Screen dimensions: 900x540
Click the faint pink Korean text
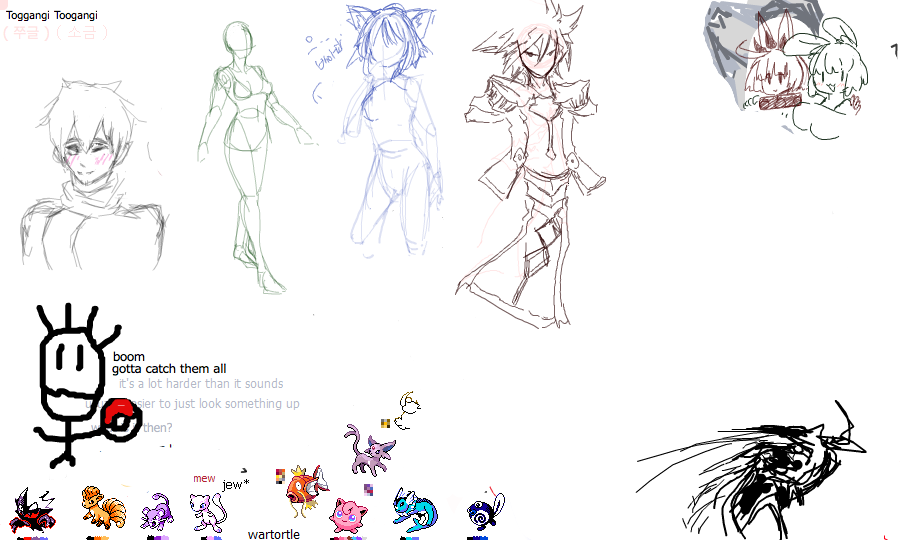55,32
